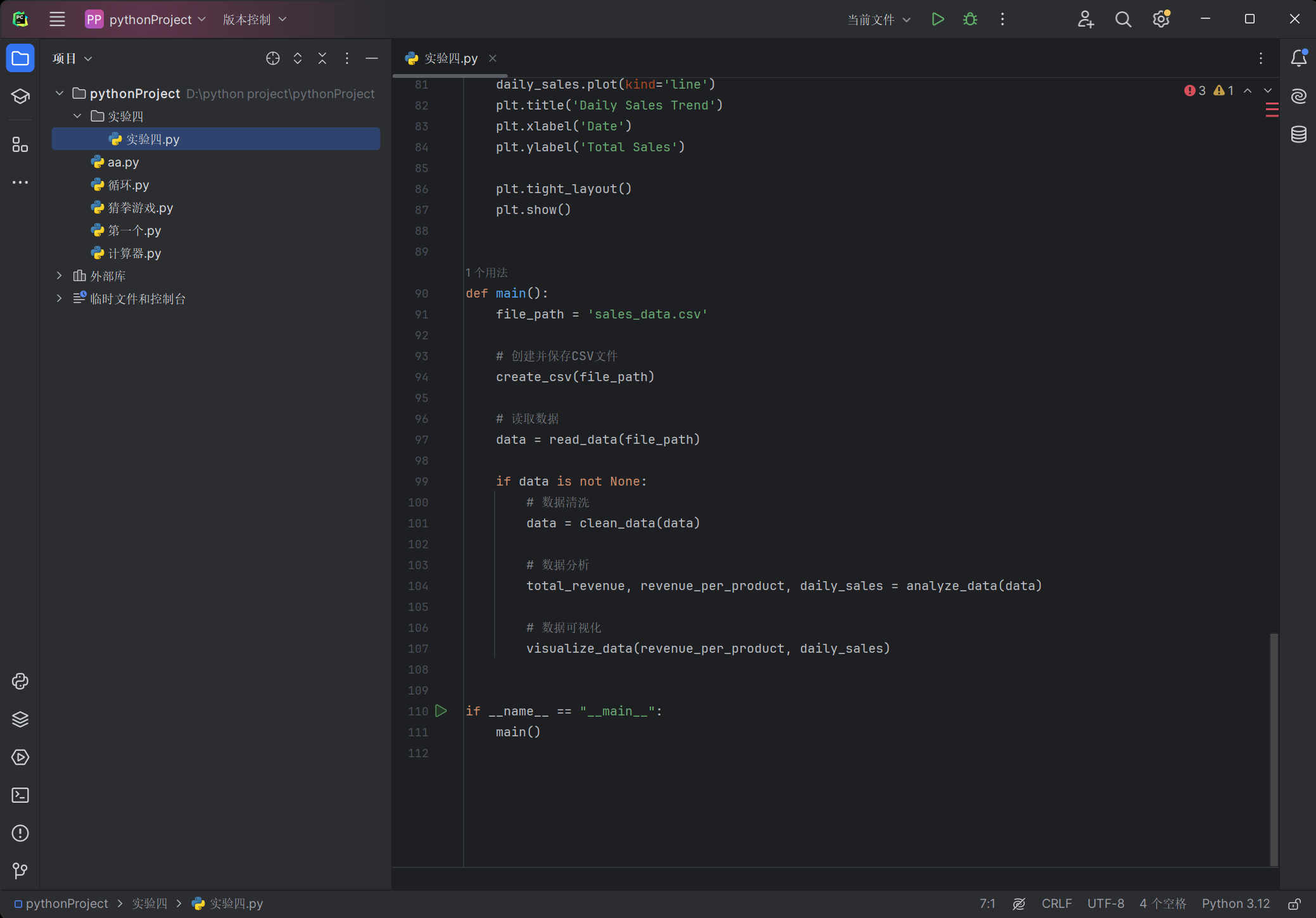Close the 实验四.py editor tab
The height and width of the screenshot is (918, 1316).
point(493,58)
